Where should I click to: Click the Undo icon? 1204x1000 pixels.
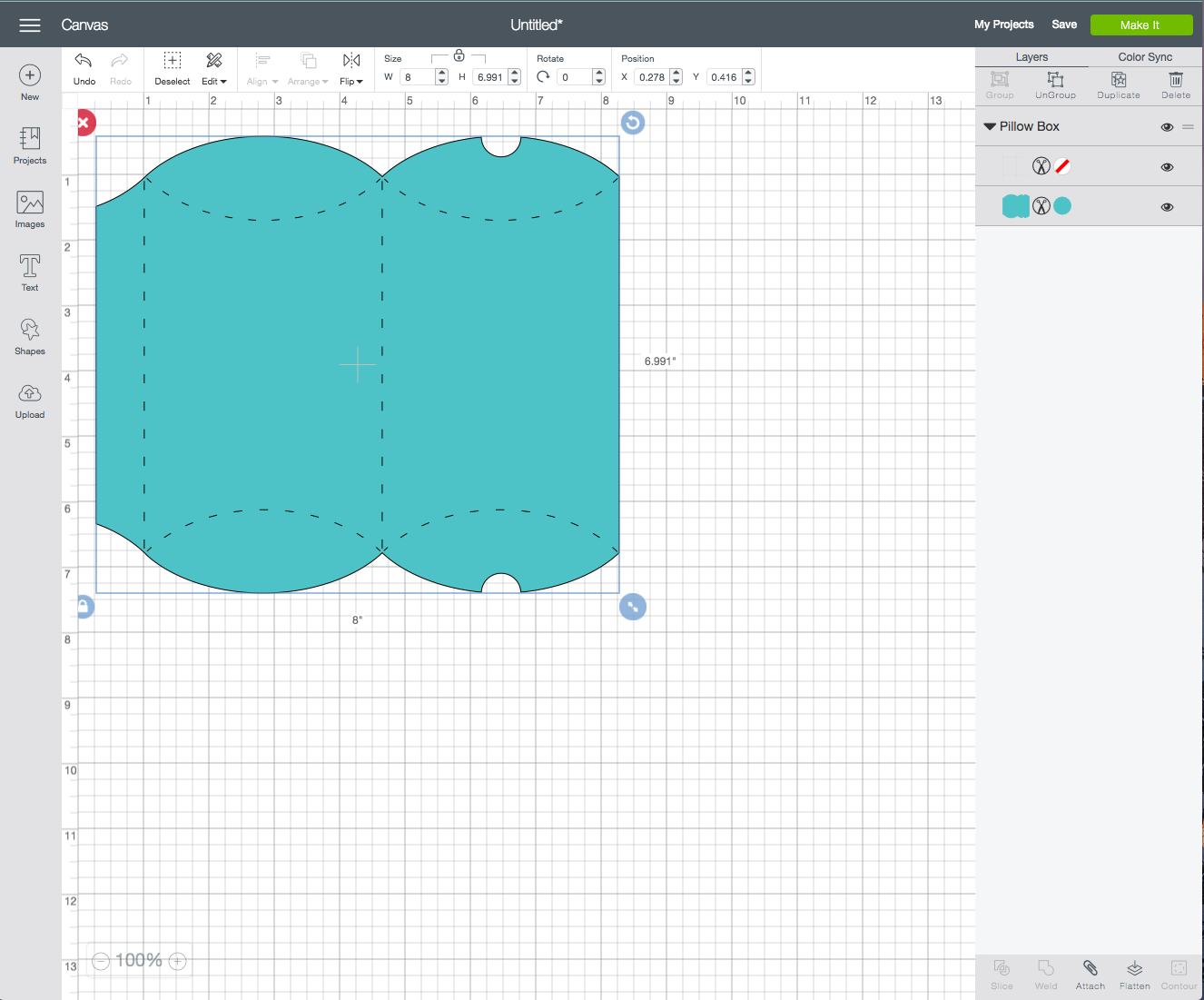tap(83, 63)
